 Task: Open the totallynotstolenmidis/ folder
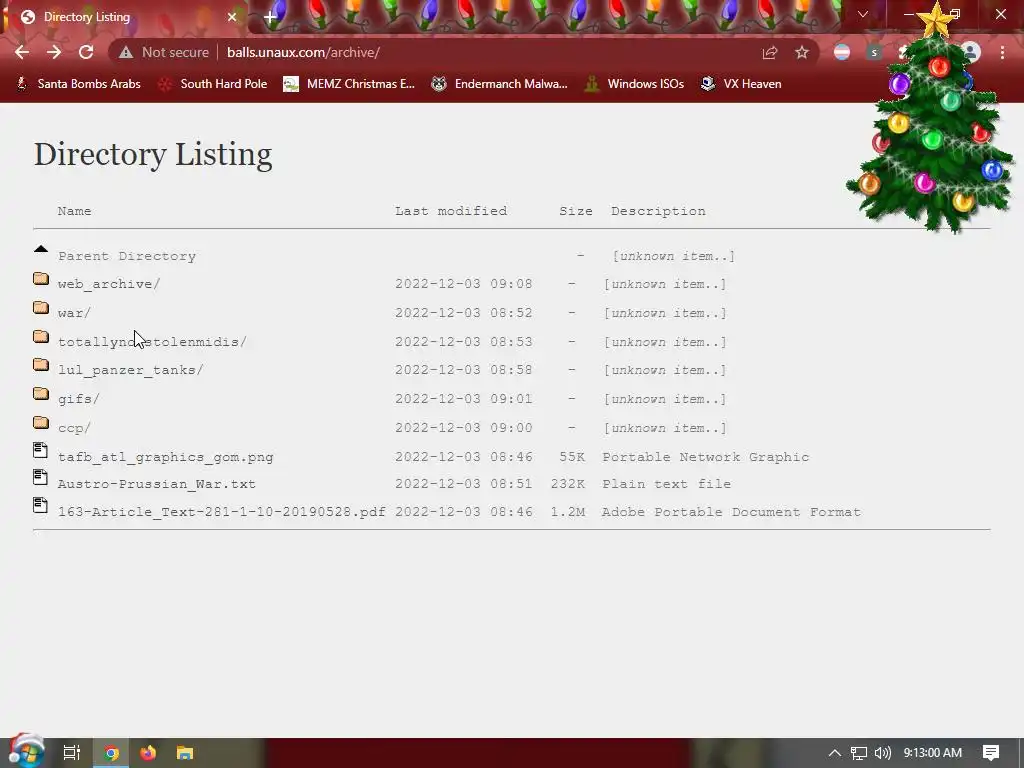[x=152, y=342]
